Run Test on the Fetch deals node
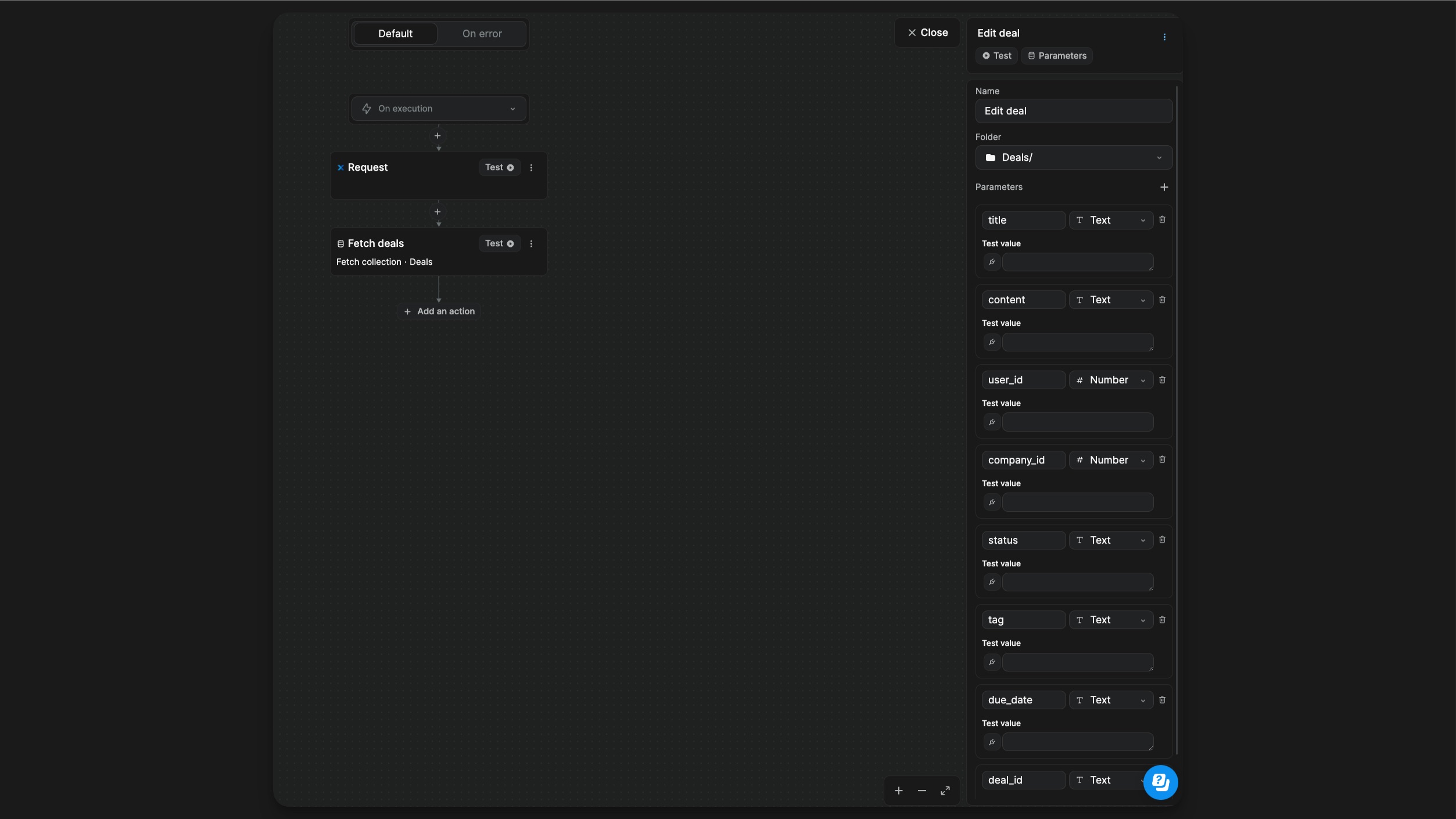 [x=499, y=243]
